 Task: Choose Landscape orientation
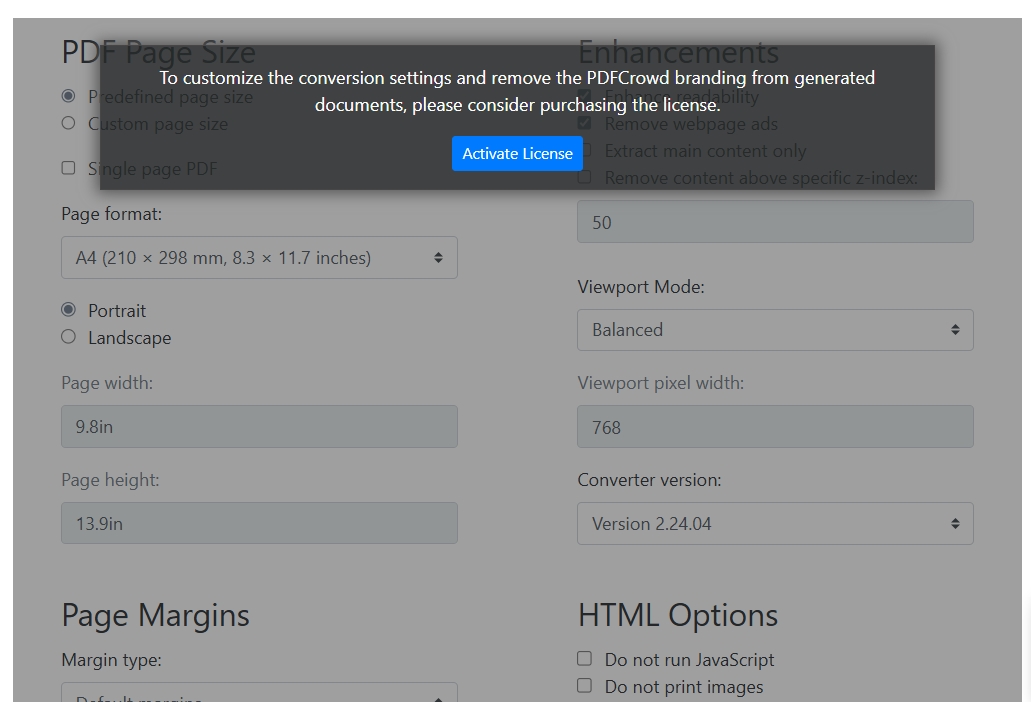point(68,337)
